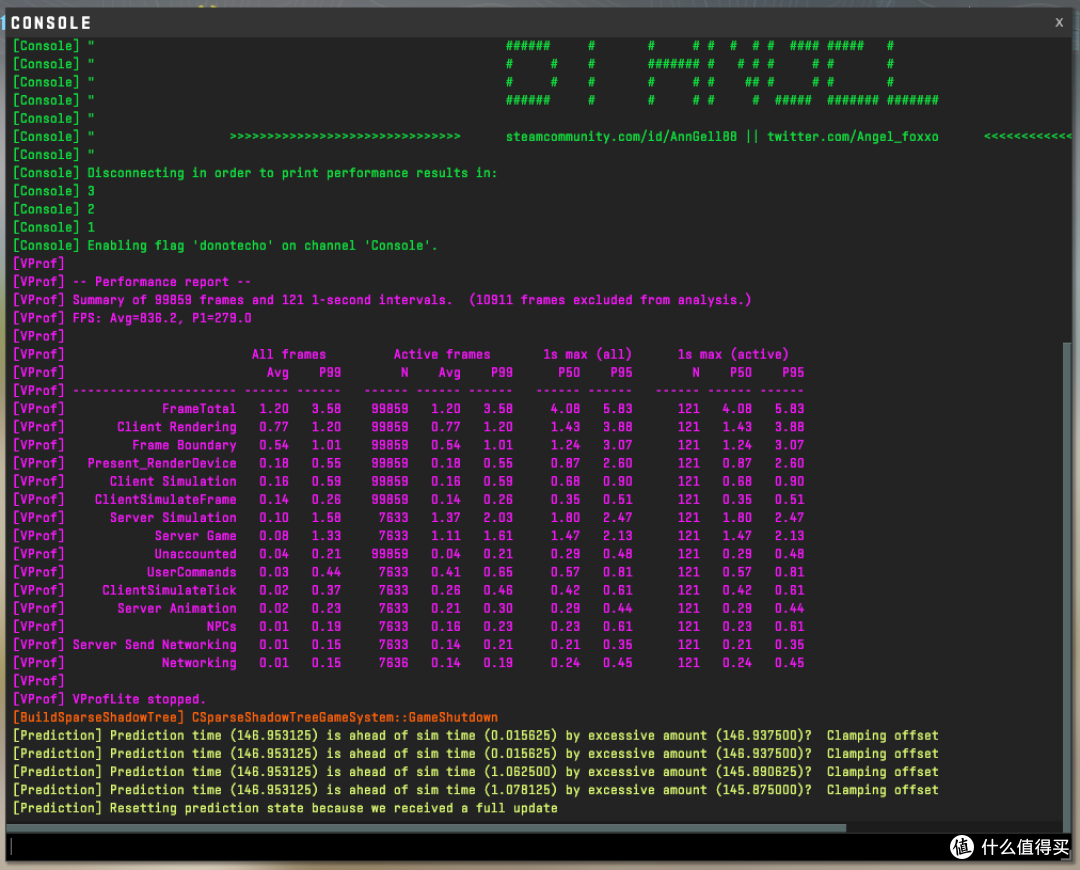Click the CSparseShadowTreeGameSystem::GameShutdown line
The width and height of the screenshot is (1080, 870).
pos(256,717)
